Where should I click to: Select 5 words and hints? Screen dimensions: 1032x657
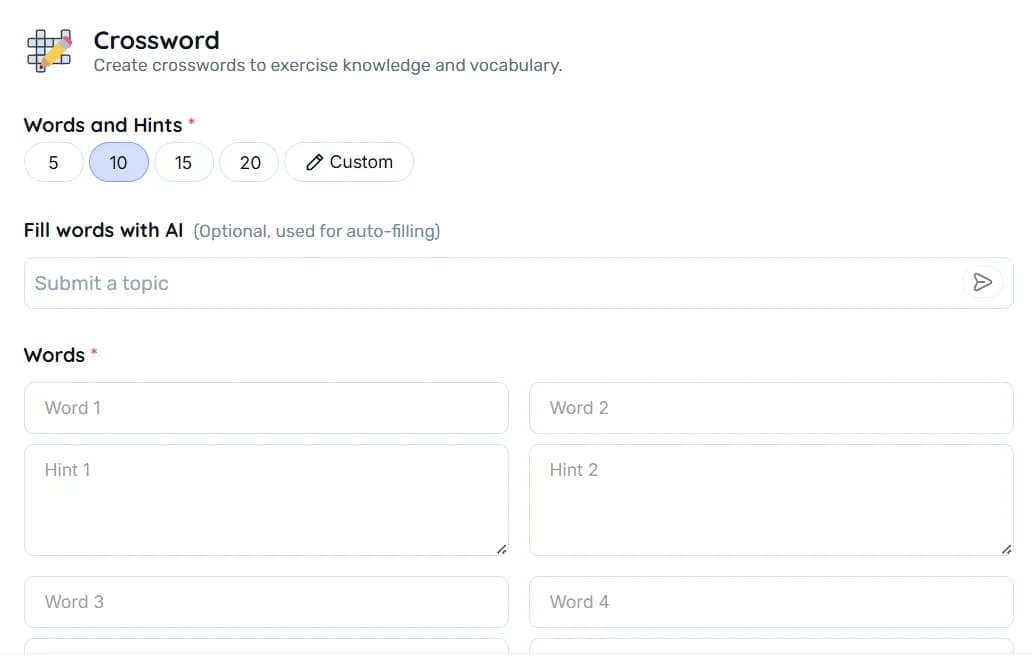[x=53, y=162]
